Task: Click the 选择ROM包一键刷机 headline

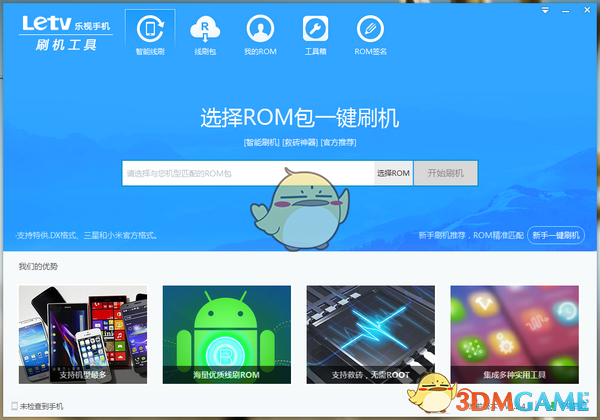Action: [x=300, y=117]
